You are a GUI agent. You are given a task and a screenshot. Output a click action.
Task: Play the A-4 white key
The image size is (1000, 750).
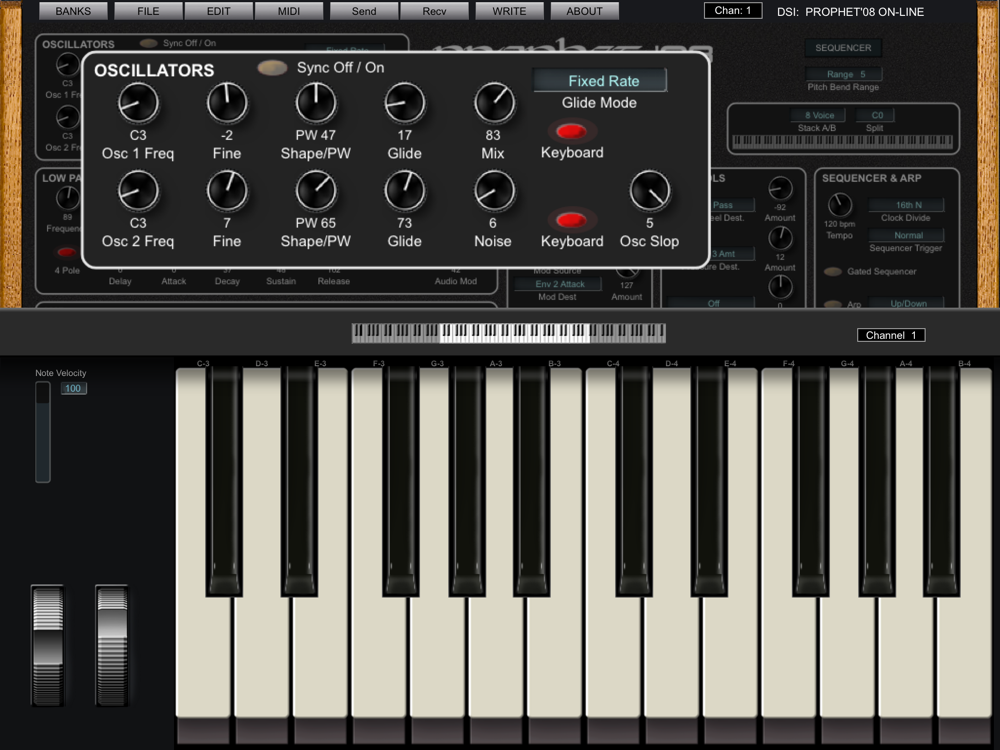906,657
